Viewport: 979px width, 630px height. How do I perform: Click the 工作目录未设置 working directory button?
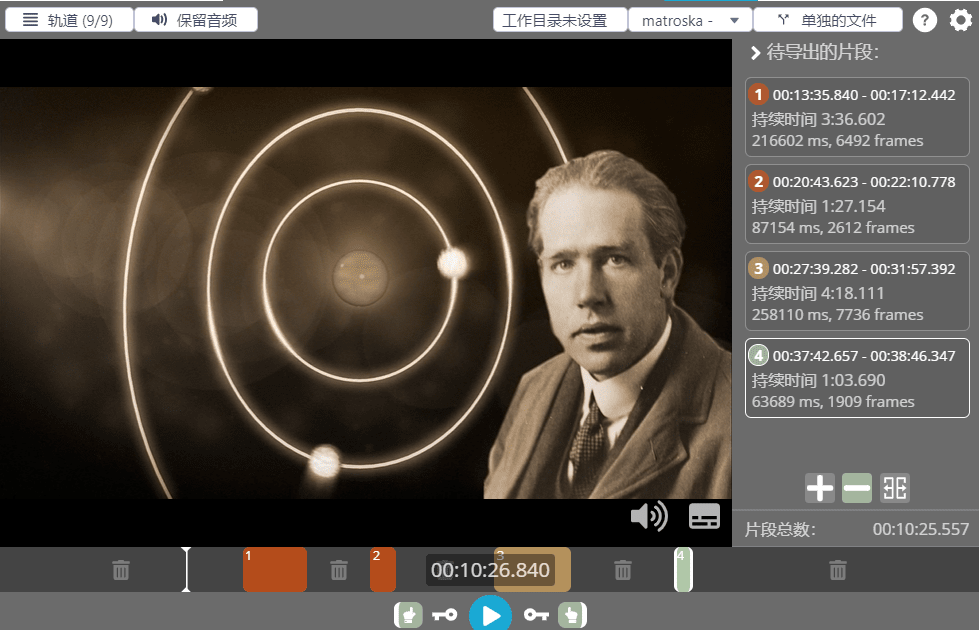(x=559, y=20)
